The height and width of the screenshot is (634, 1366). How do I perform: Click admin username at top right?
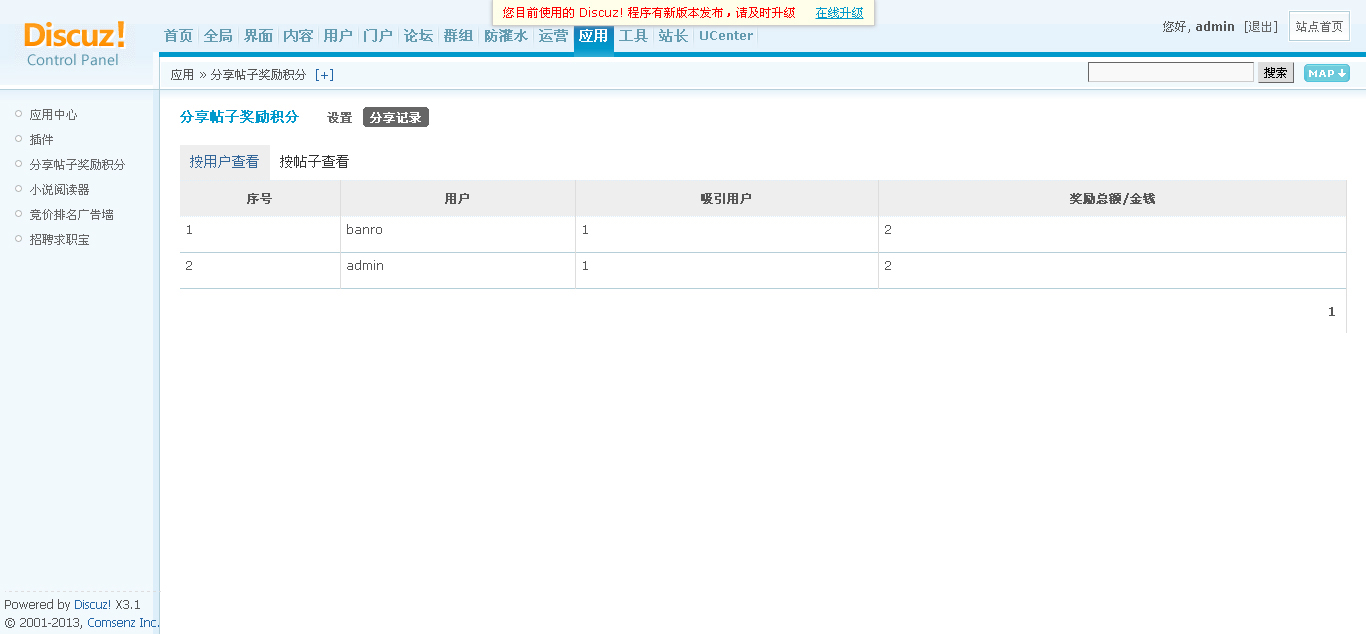1215,27
